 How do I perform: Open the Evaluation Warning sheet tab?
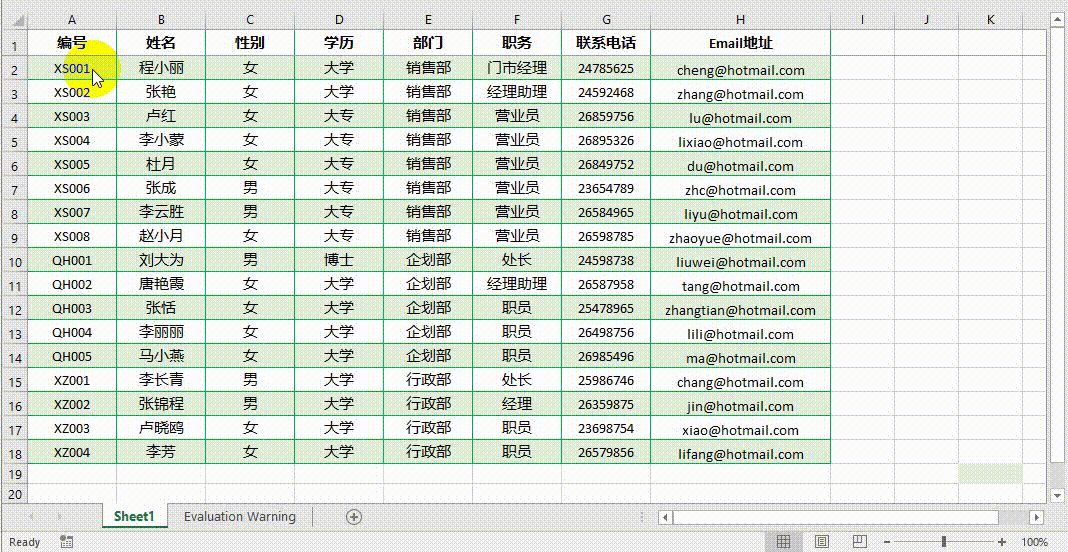pyautogui.click(x=240, y=517)
